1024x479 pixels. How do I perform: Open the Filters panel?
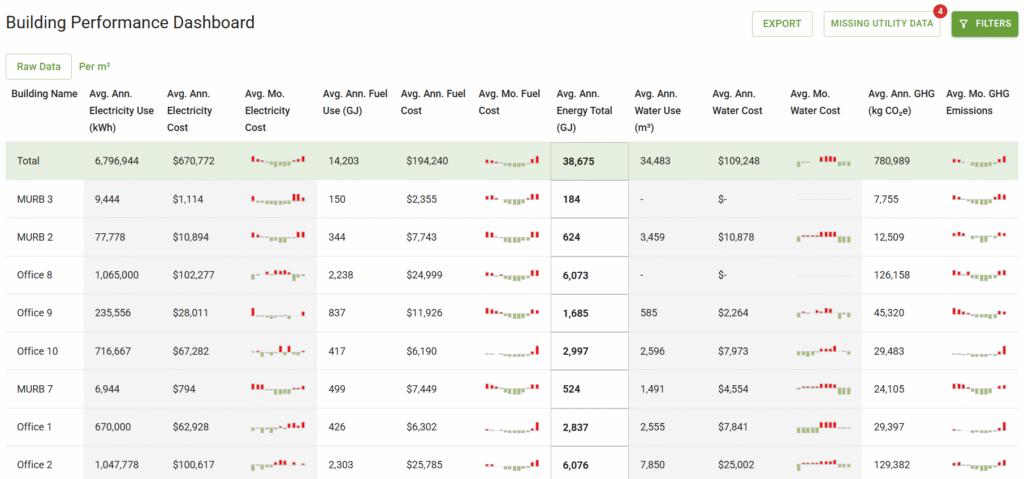[984, 24]
